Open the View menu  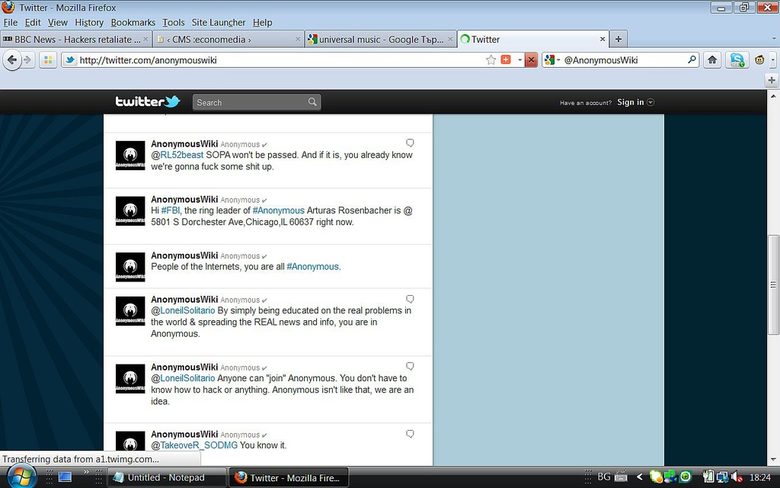click(58, 22)
